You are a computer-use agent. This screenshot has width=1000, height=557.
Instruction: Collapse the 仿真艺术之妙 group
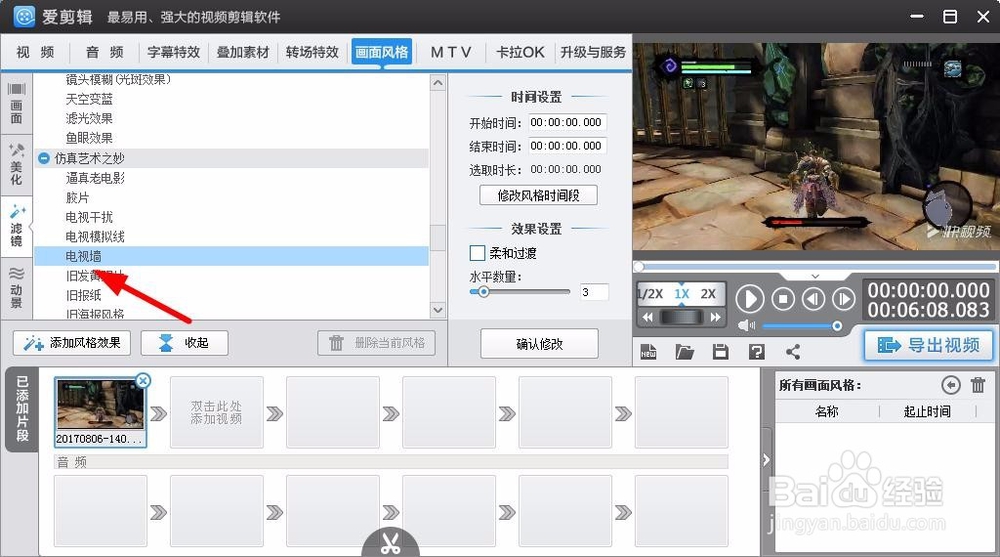(44, 158)
